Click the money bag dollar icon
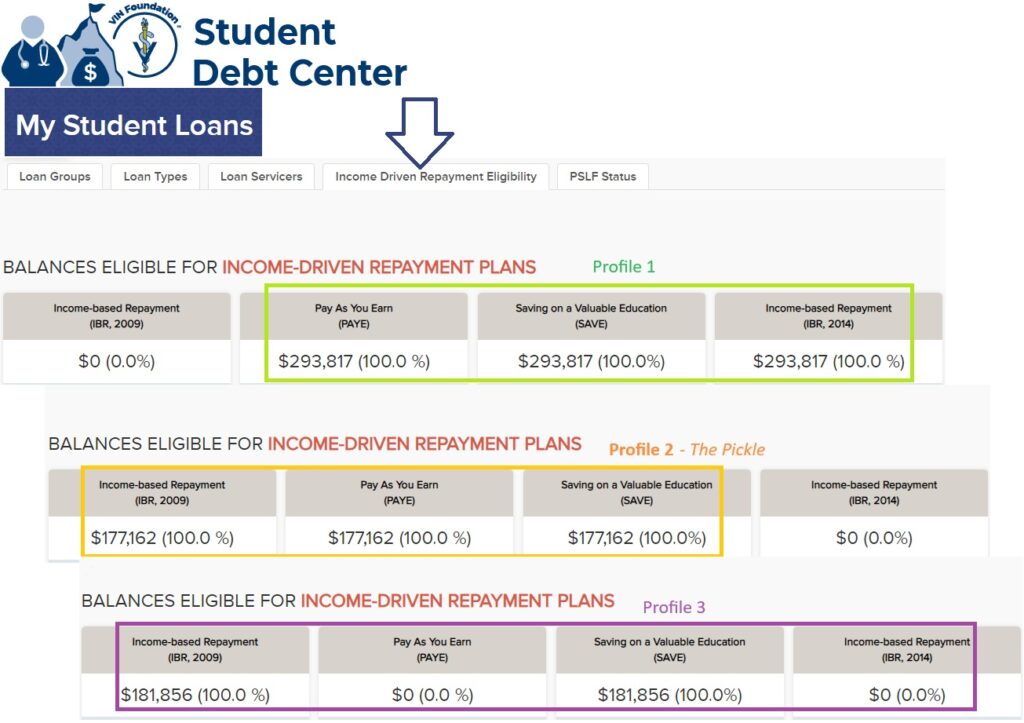 [x=92, y=64]
